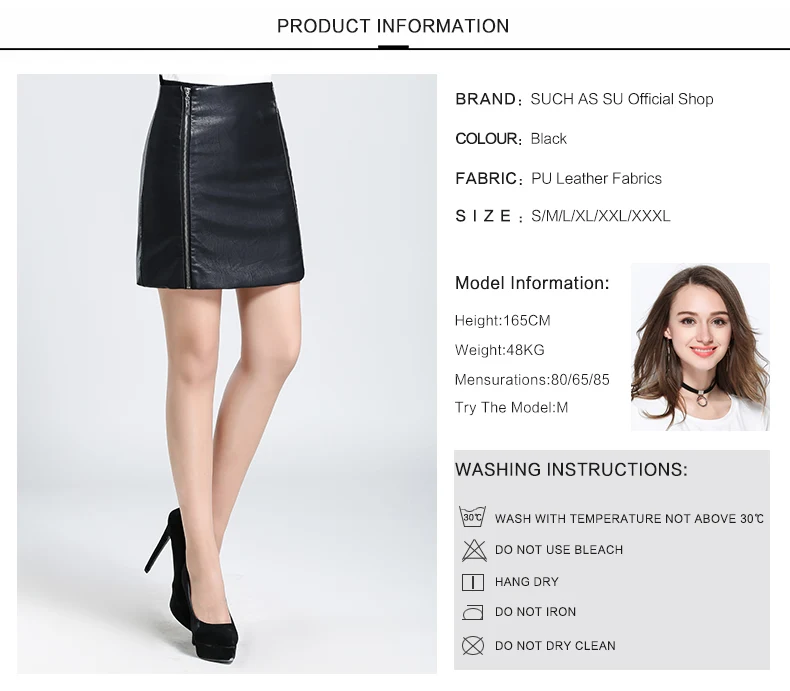This screenshot has width=790, height=691.
Task: Click the do not iron icon
Action: point(473,612)
